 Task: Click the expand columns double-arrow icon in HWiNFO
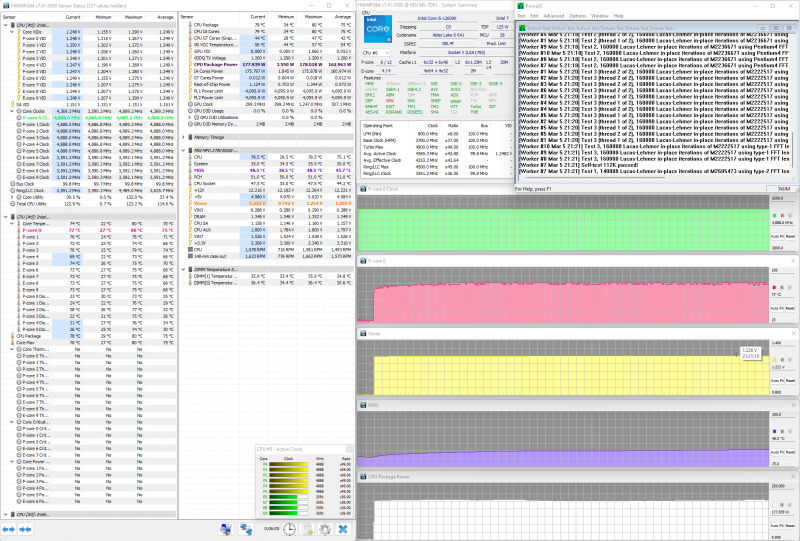click(x=9, y=529)
